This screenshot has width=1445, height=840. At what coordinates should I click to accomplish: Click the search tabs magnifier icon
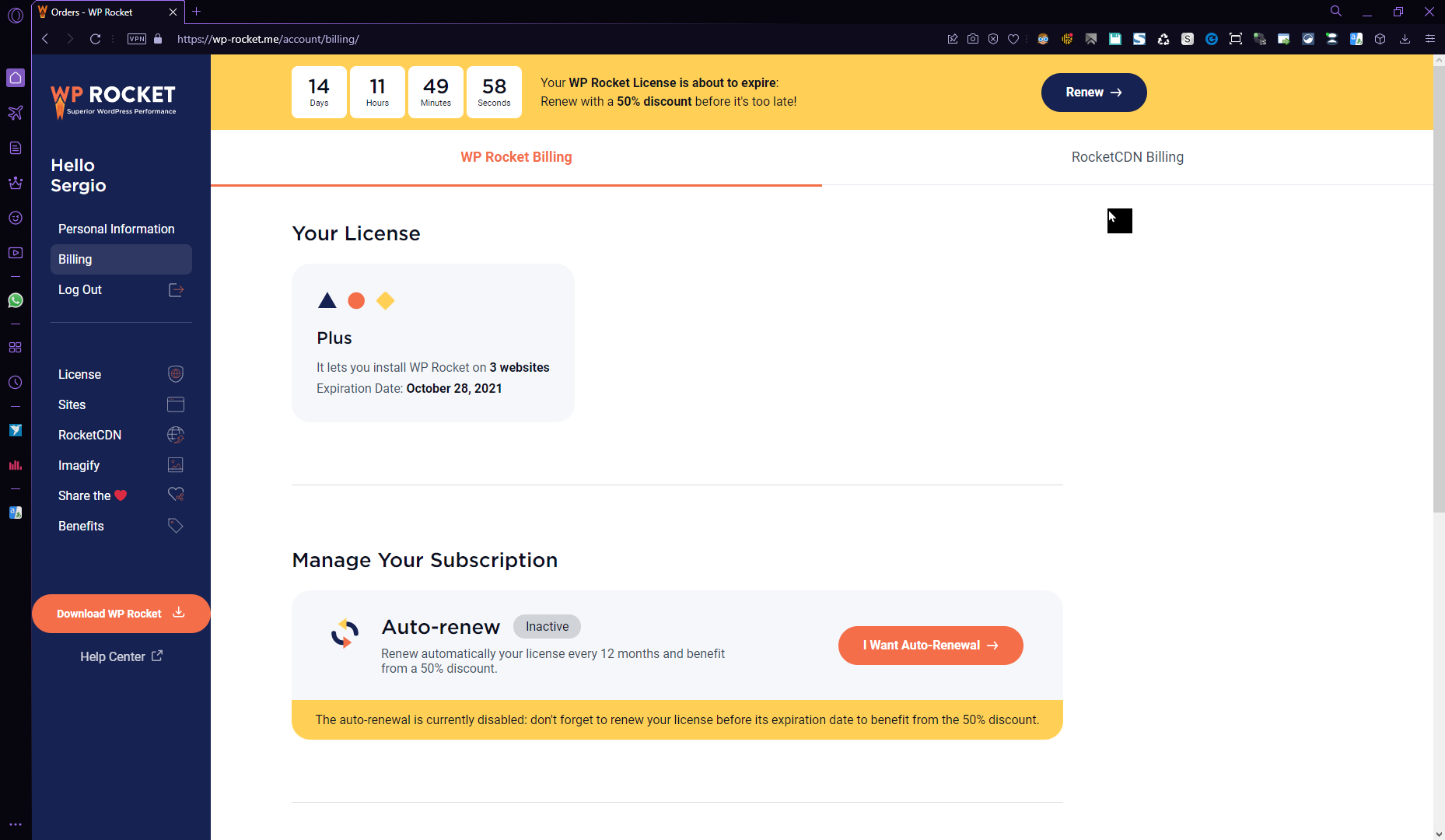(x=1336, y=12)
